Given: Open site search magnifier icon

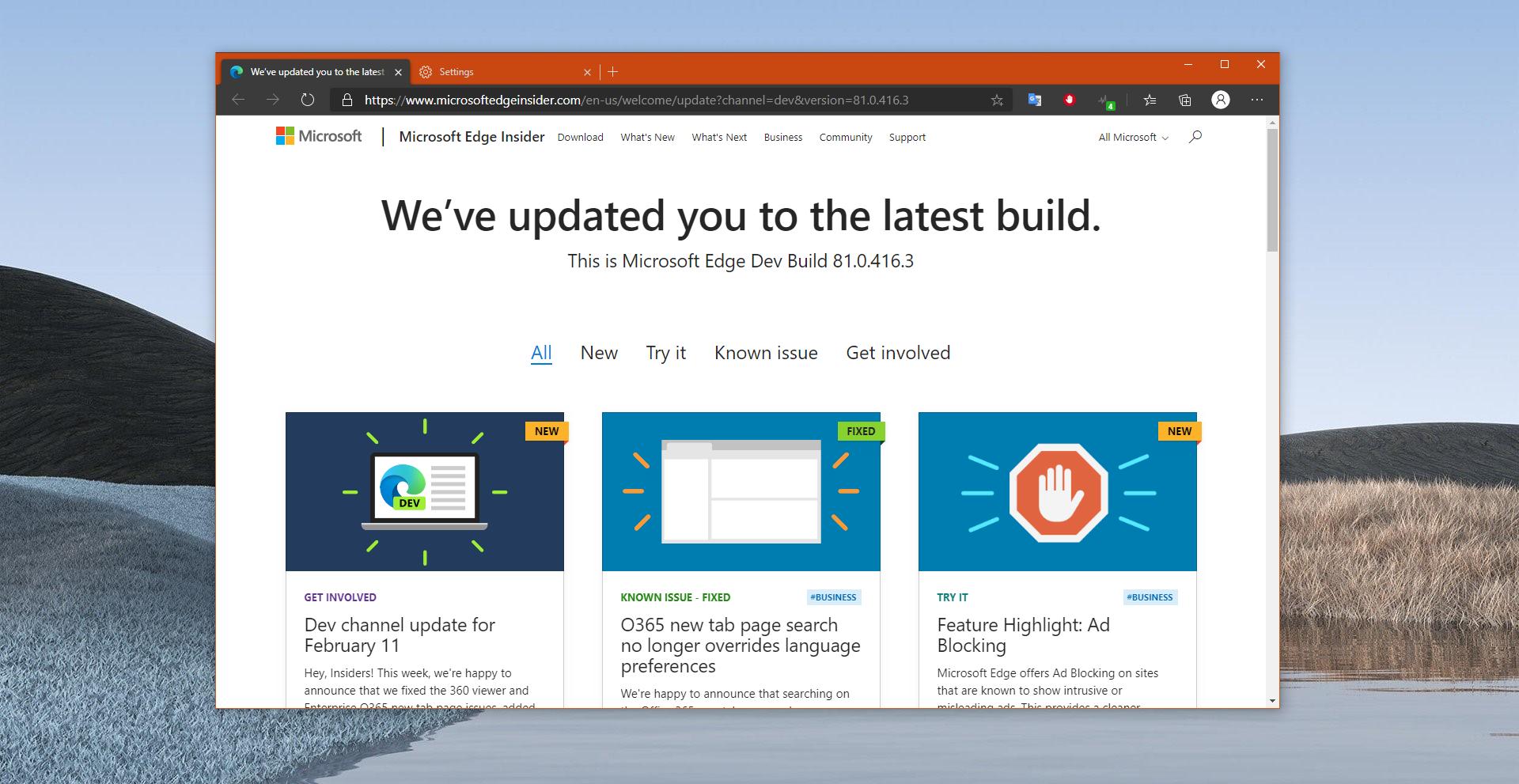Looking at the screenshot, I should (1195, 137).
